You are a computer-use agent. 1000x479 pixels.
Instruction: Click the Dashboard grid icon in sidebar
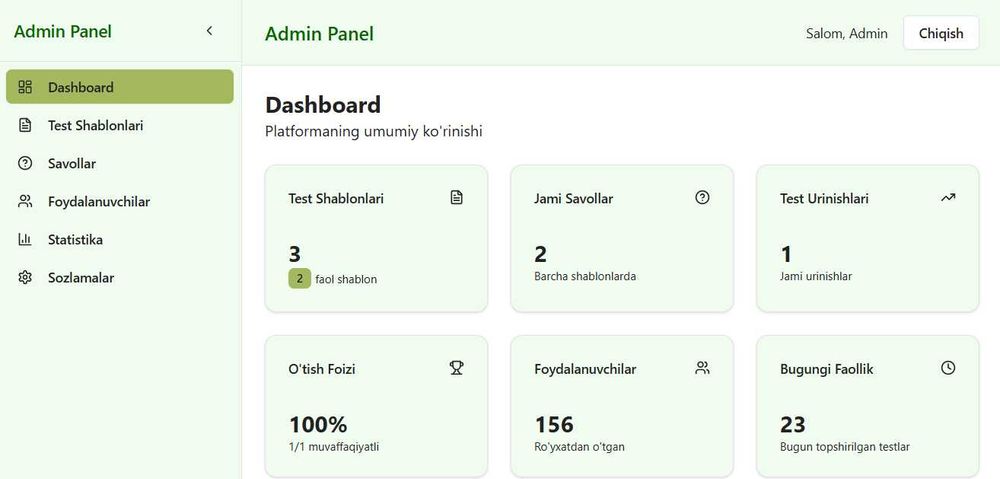[26, 87]
